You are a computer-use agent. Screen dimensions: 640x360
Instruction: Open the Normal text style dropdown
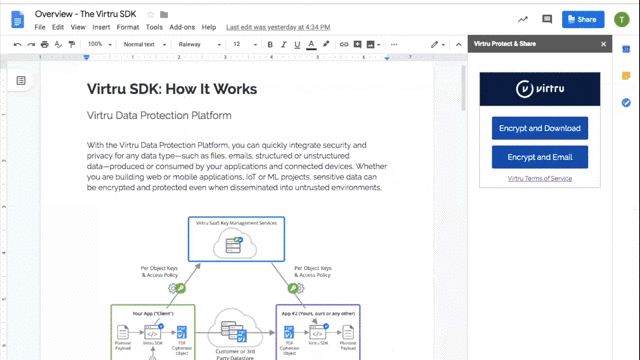tap(145, 44)
